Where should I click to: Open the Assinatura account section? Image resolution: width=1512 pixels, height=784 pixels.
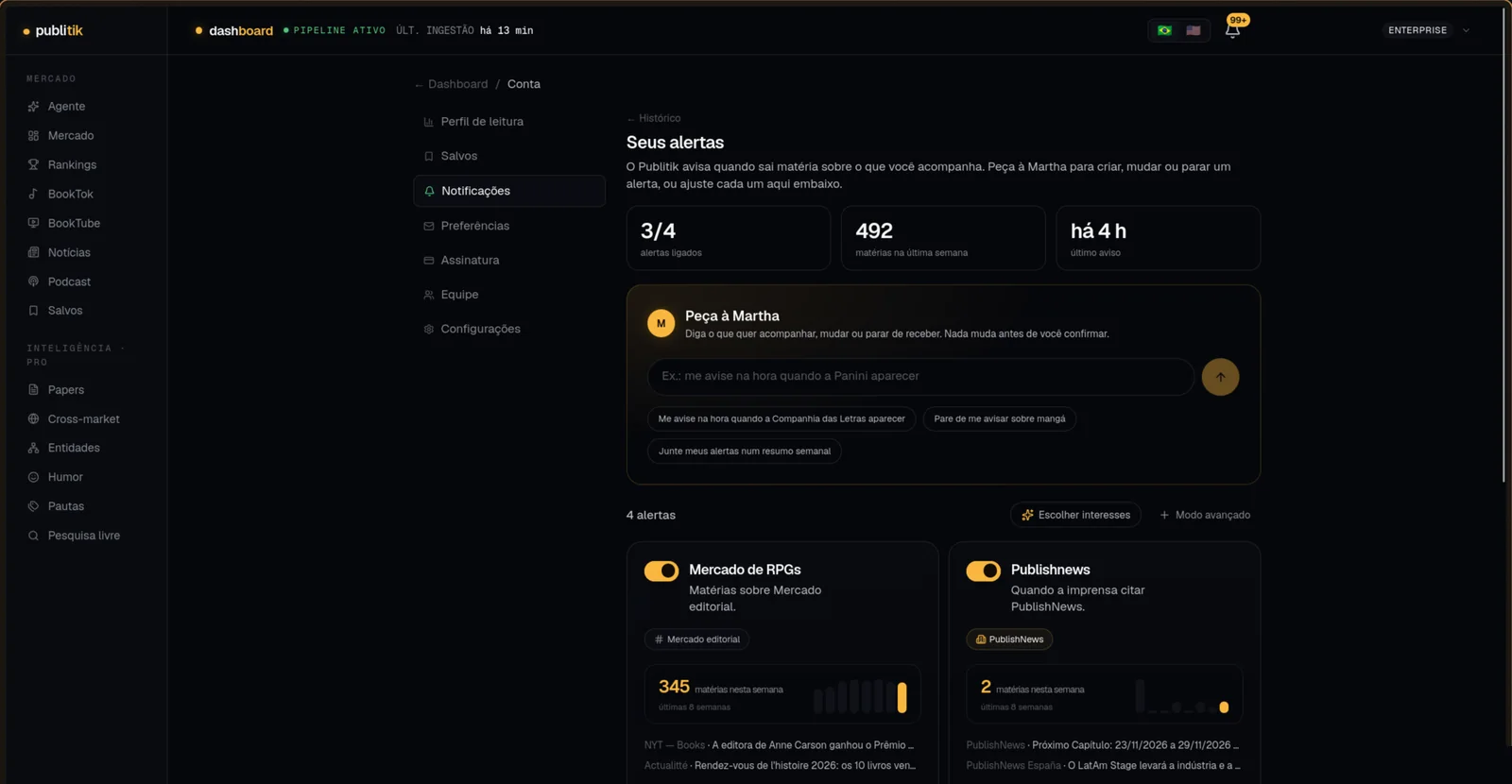click(x=509, y=260)
